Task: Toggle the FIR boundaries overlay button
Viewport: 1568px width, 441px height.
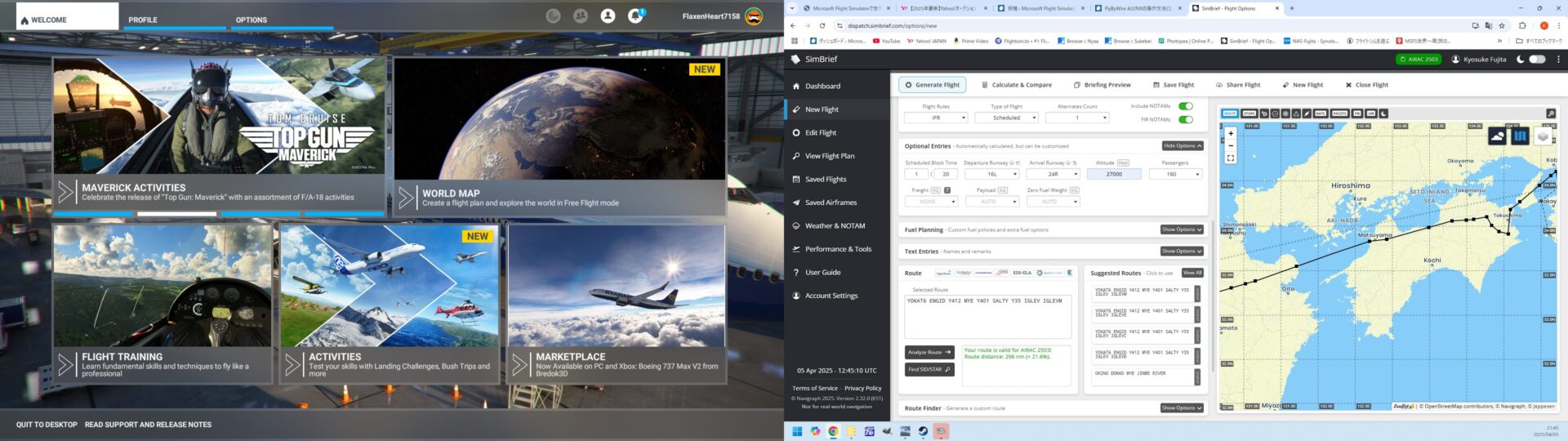Action: (1357, 114)
